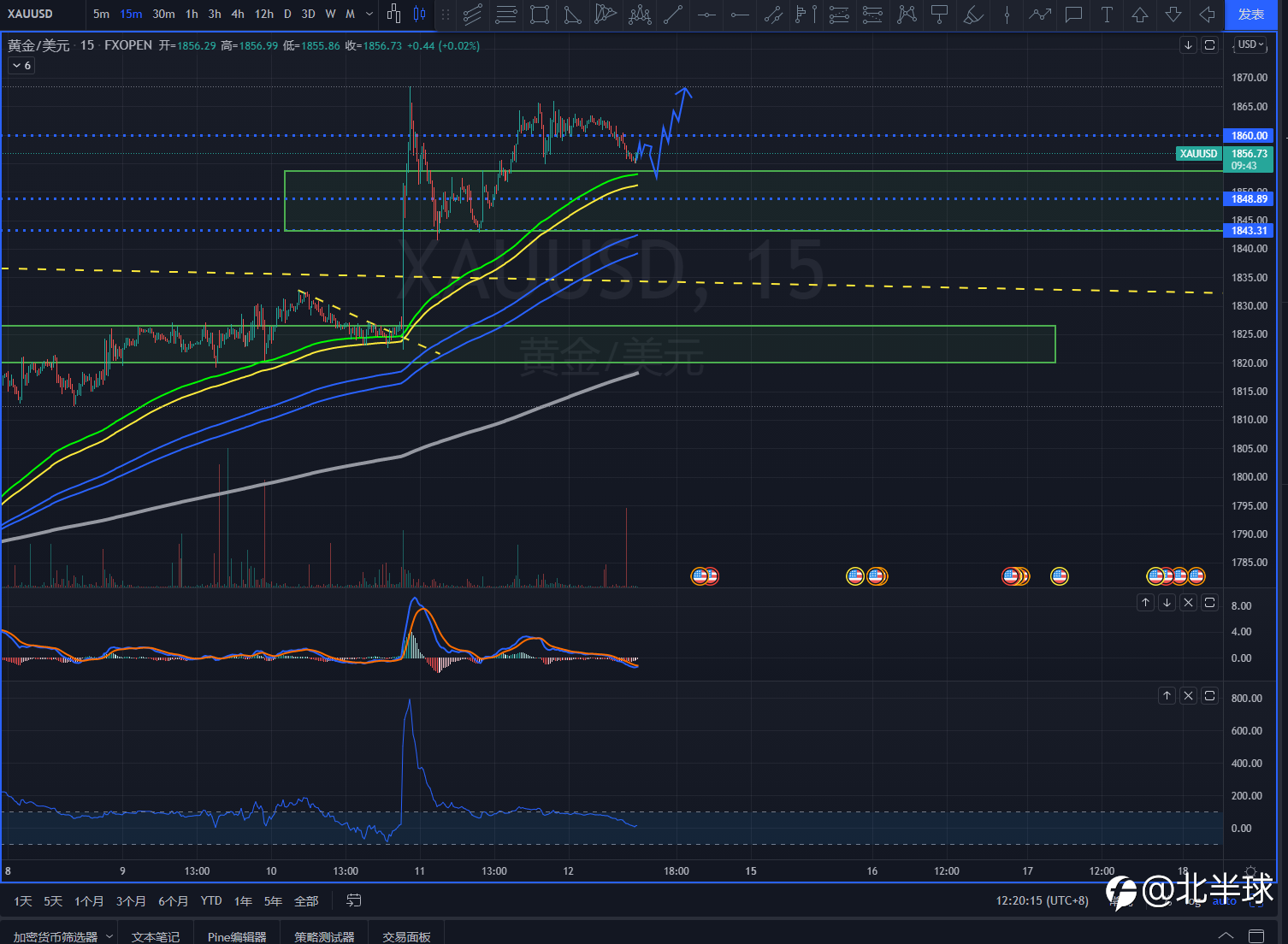Choose the arrow left mark tool
1288x944 pixels.
click(x=1207, y=14)
